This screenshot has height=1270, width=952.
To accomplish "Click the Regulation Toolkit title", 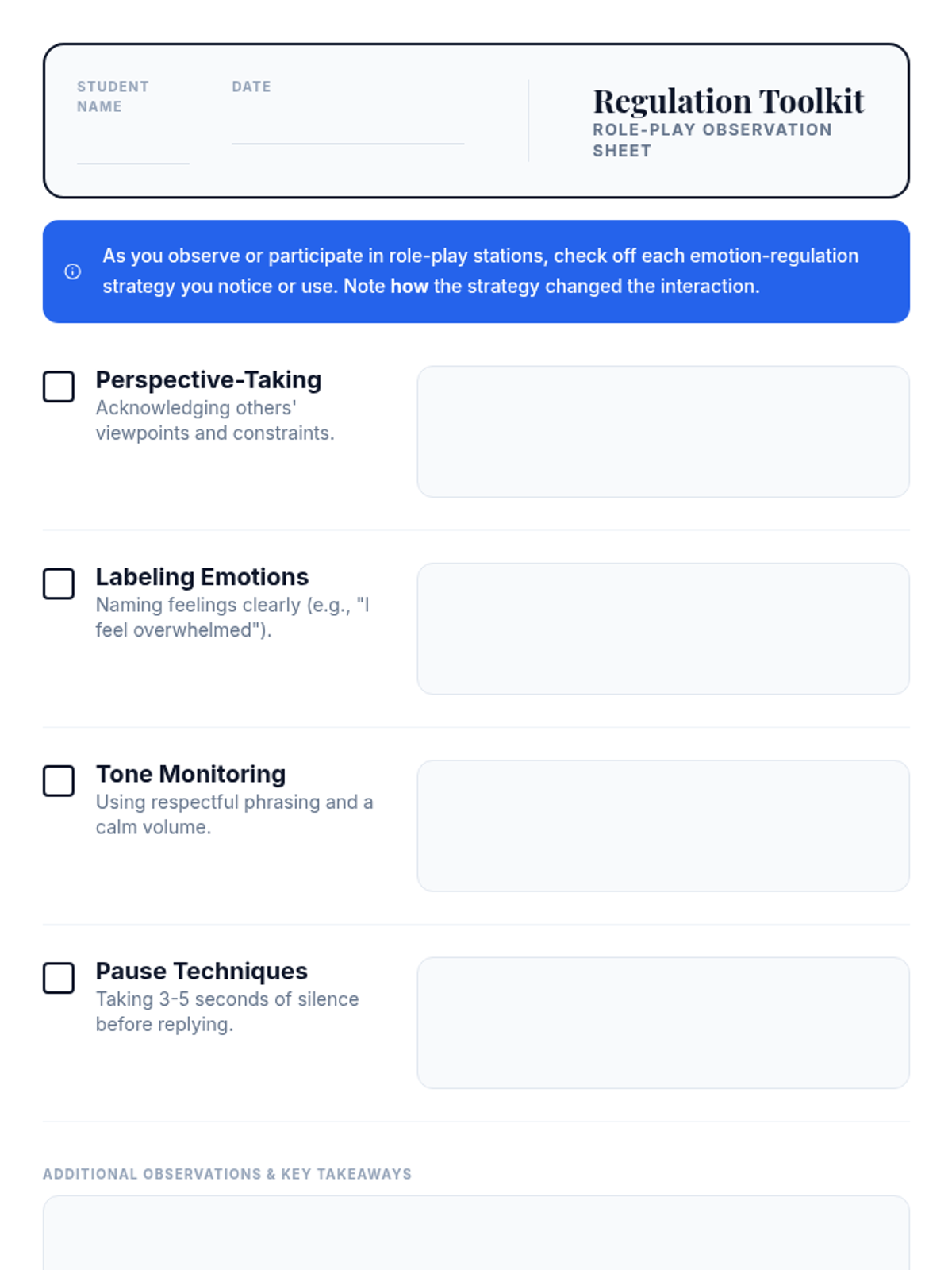I will pyautogui.click(x=728, y=102).
